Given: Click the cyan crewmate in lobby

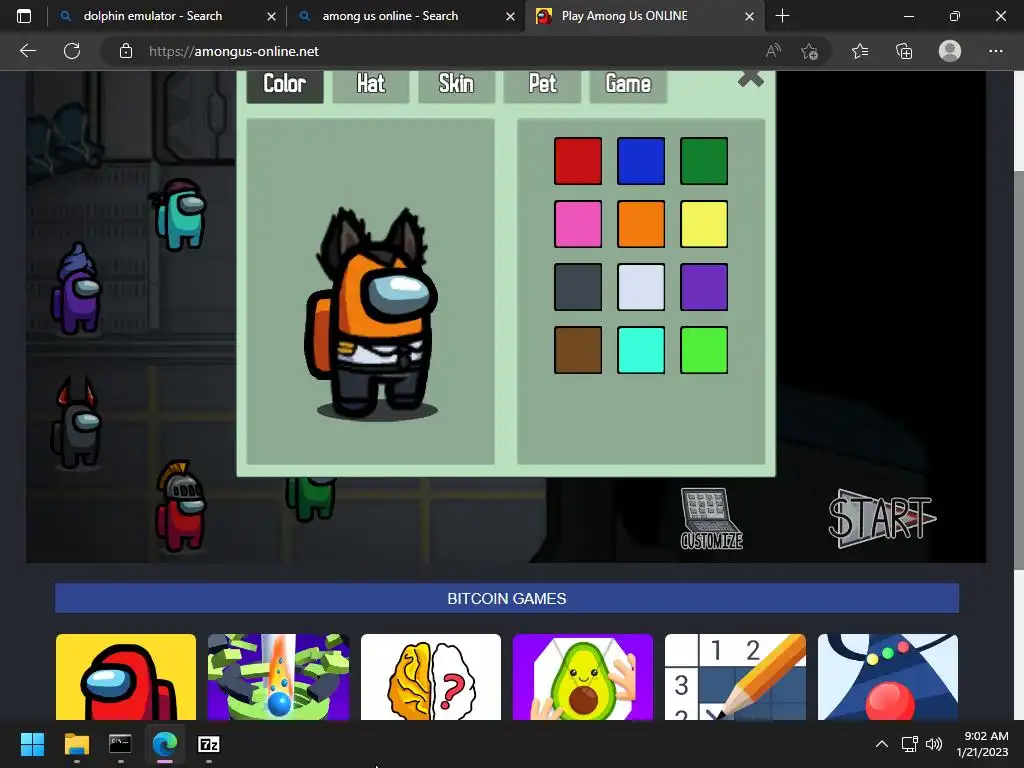Looking at the screenshot, I should click(x=180, y=214).
